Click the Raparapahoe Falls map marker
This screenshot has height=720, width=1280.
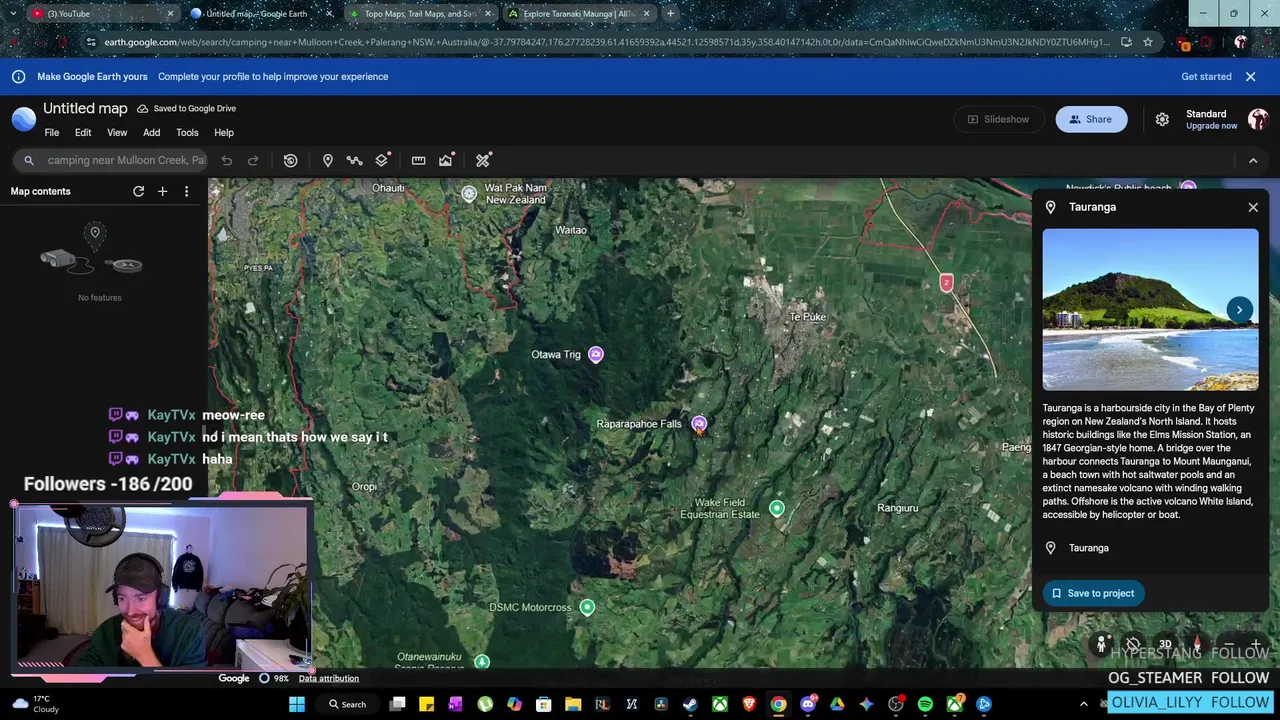pos(699,424)
